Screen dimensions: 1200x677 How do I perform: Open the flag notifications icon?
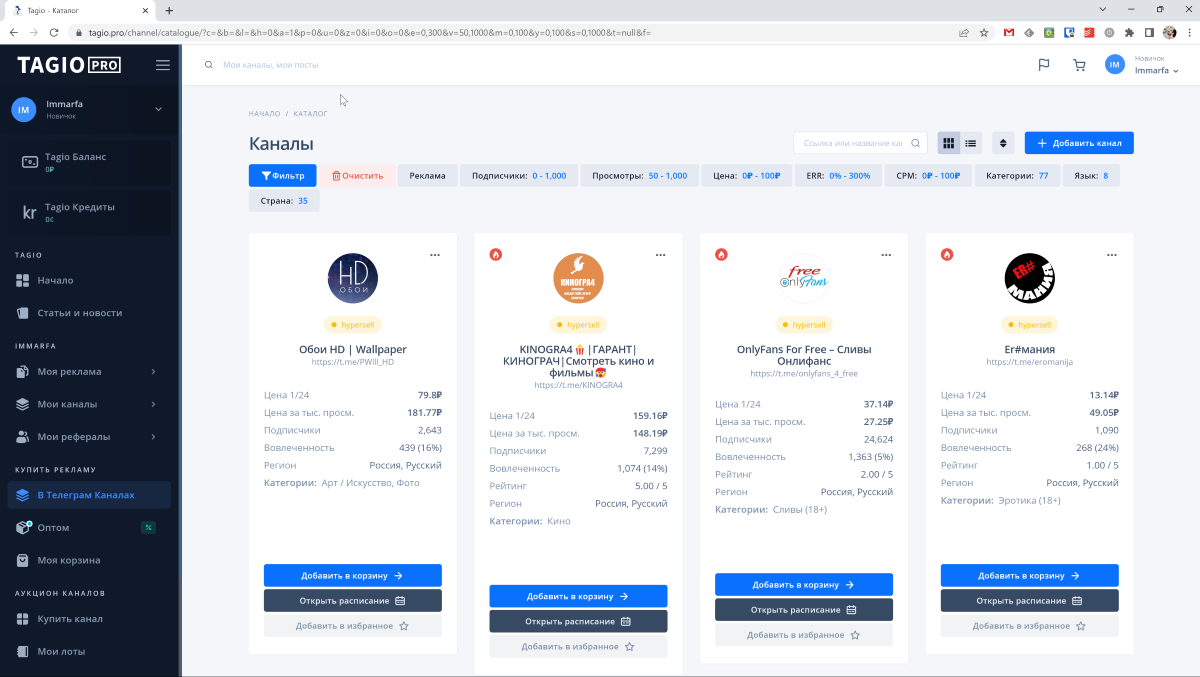pos(1044,65)
